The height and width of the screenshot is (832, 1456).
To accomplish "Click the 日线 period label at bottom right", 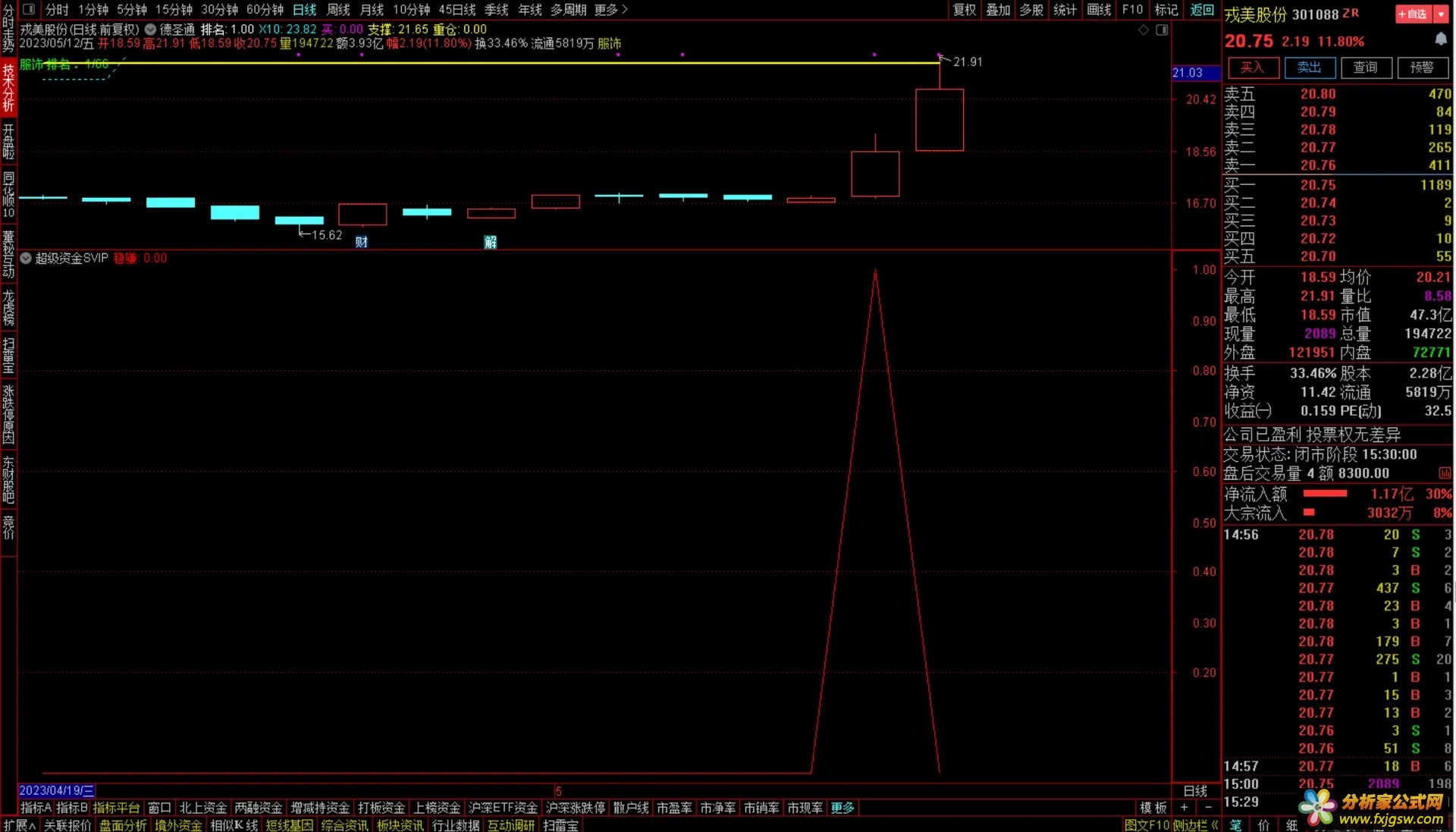I will click(x=1195, y=790).
